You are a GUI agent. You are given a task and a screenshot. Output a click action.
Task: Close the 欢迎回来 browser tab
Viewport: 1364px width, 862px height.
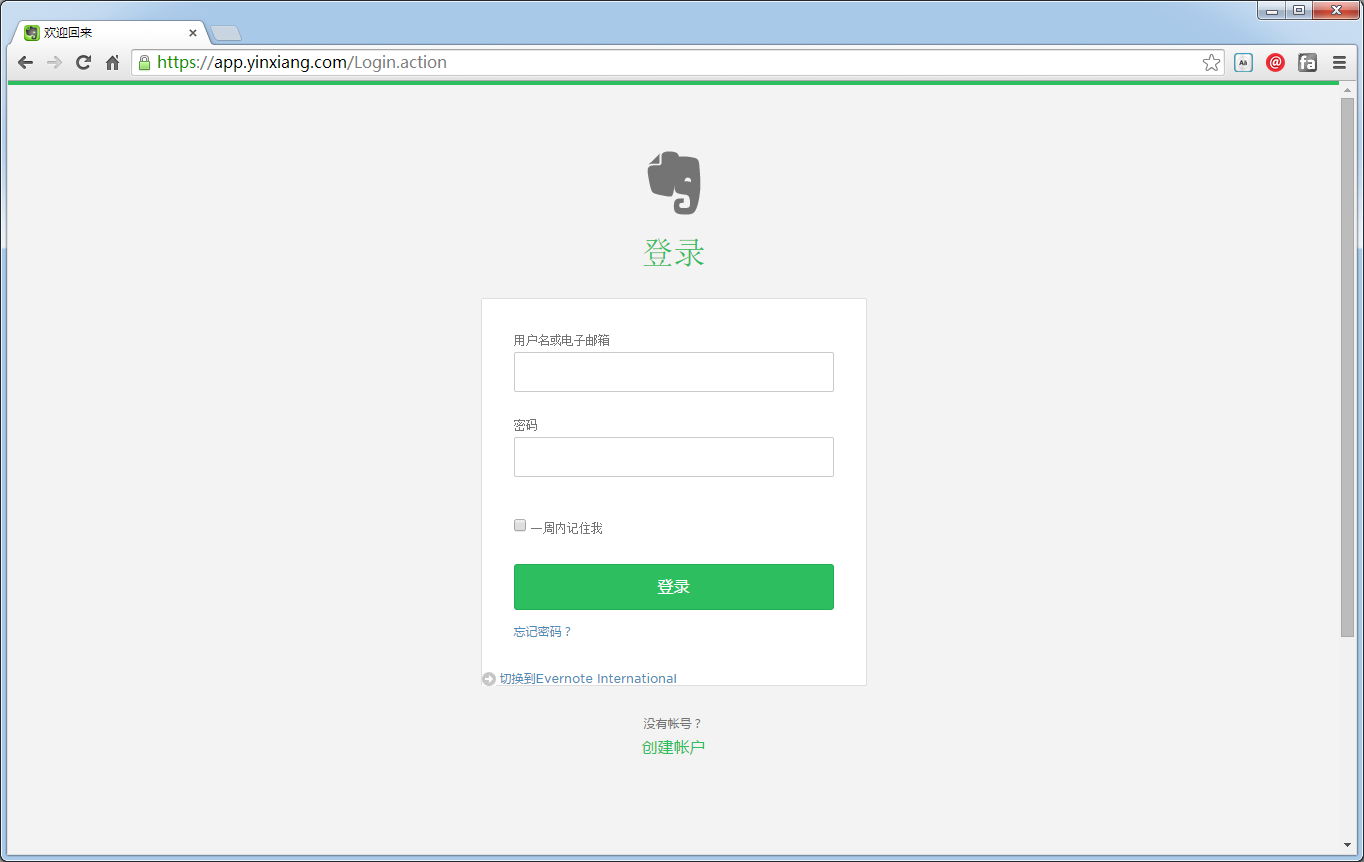(193, 33)
